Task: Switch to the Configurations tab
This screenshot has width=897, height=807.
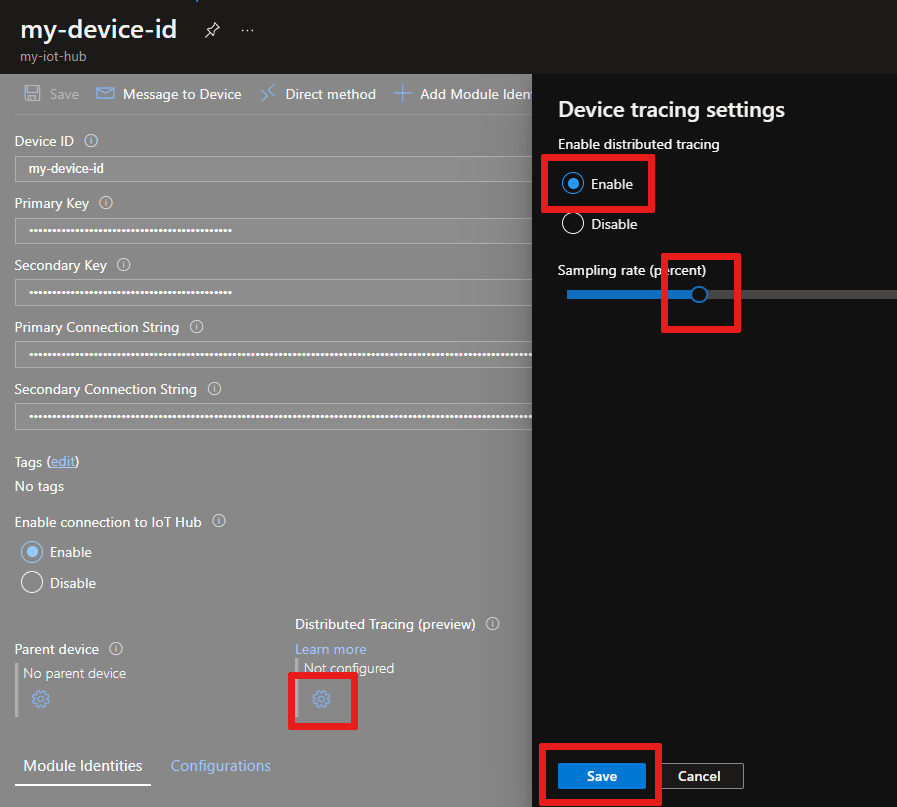Action: (220, 765)
